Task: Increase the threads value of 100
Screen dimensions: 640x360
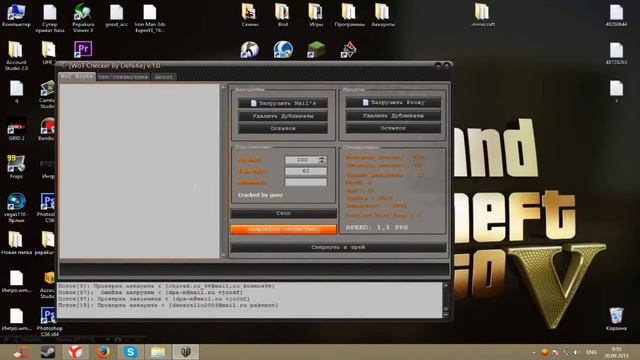Action: point(322,158)
